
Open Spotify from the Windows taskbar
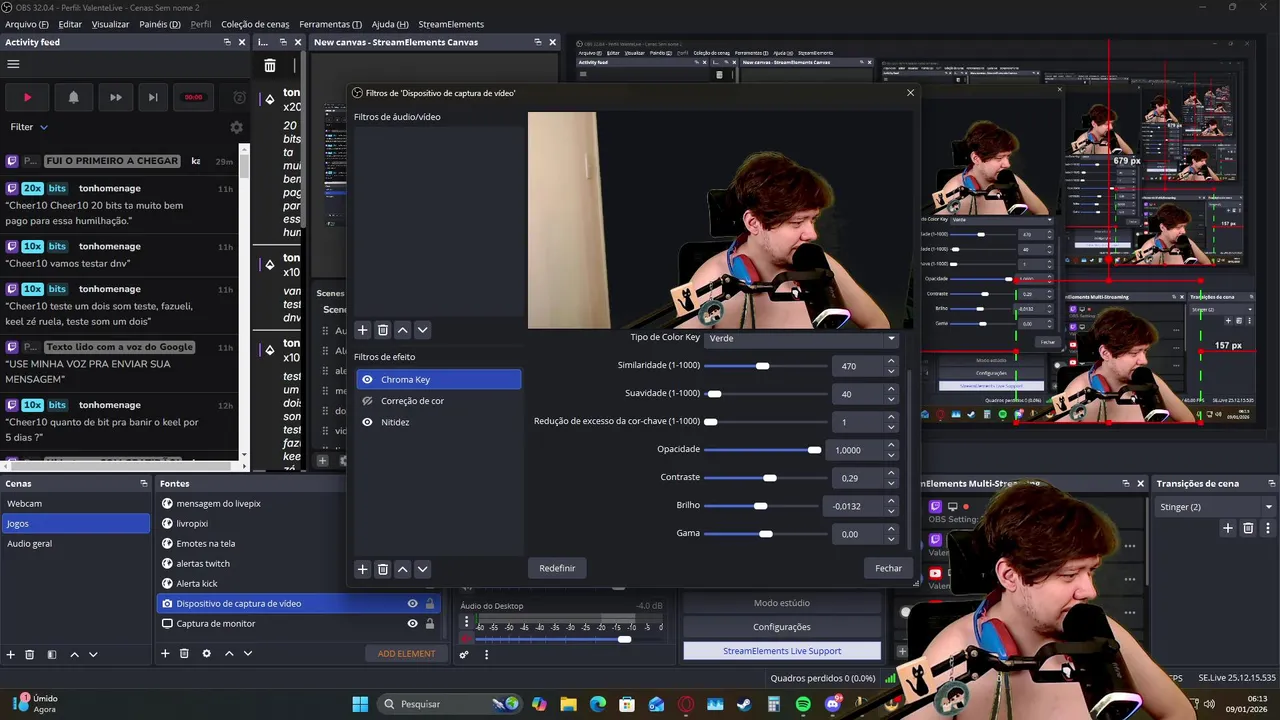(804, 704)
